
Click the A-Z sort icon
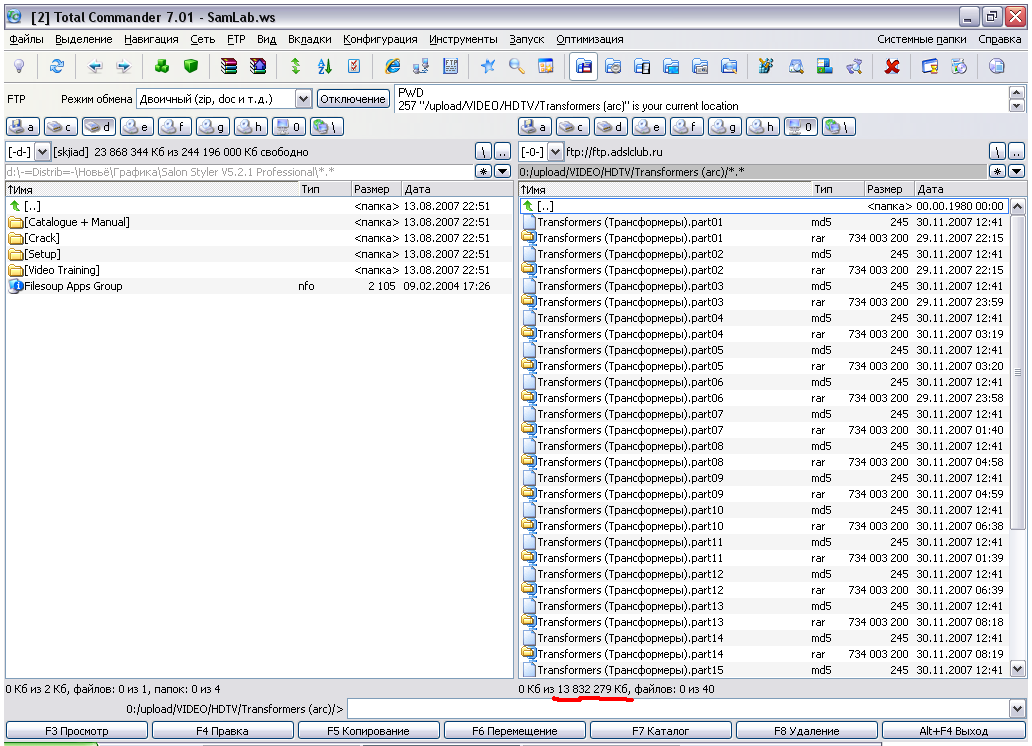pos(324,66)
